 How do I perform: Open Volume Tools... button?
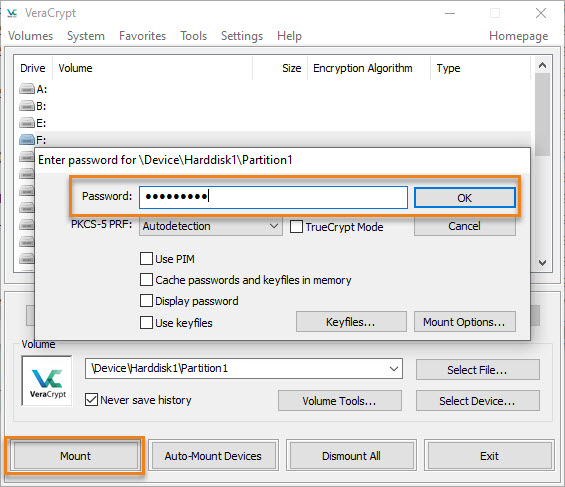pyautogui.click(x=339, y=401)
